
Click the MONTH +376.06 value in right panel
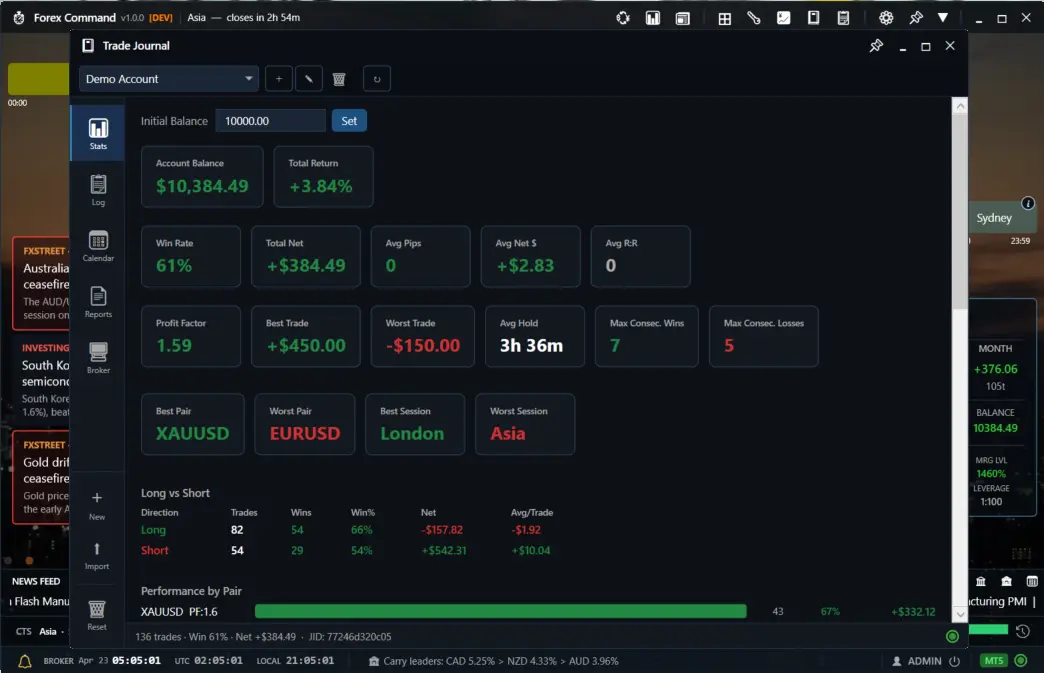point(995,369)
